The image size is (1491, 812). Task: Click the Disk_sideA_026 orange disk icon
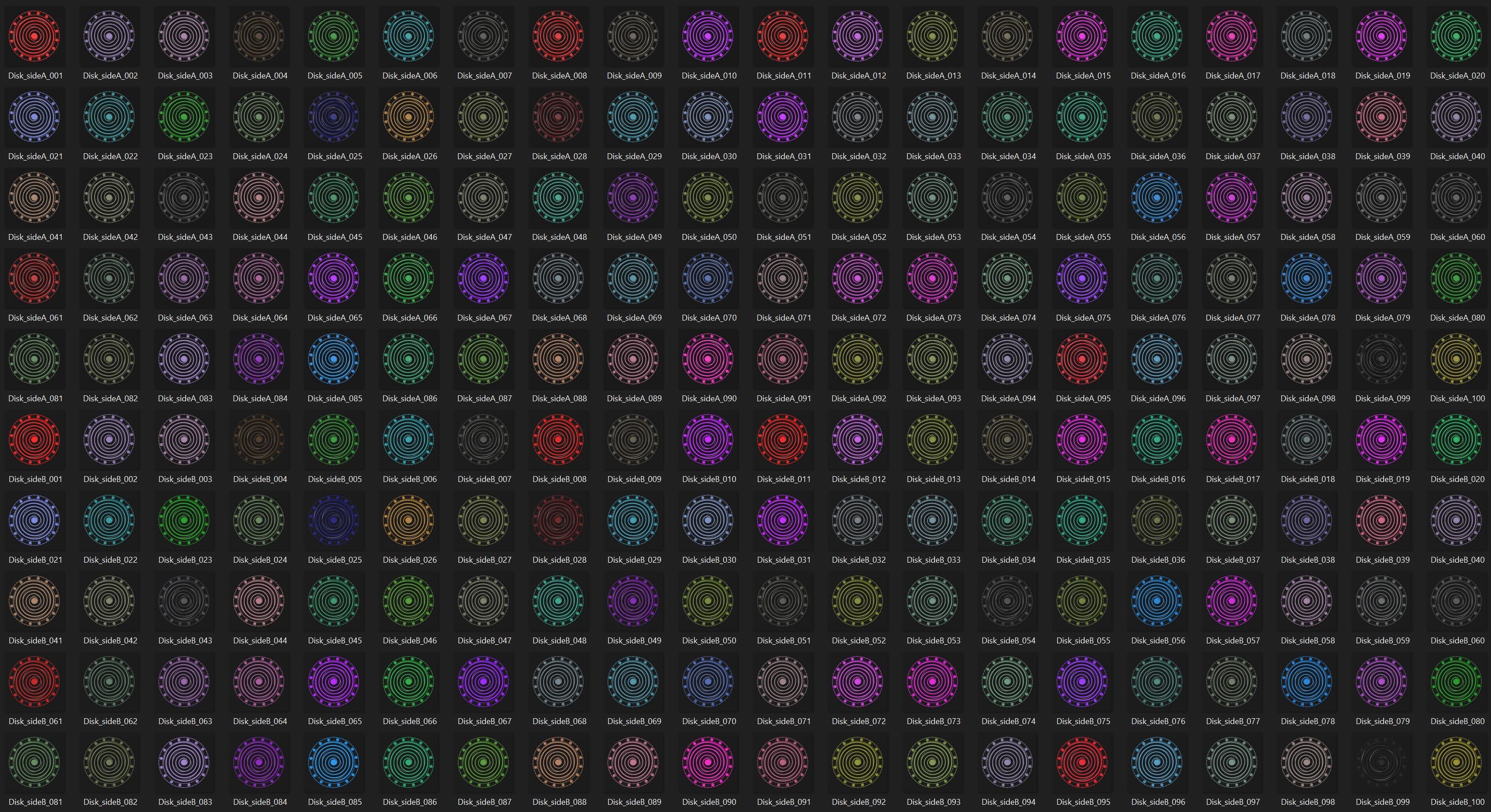click(x=408, y=116)
